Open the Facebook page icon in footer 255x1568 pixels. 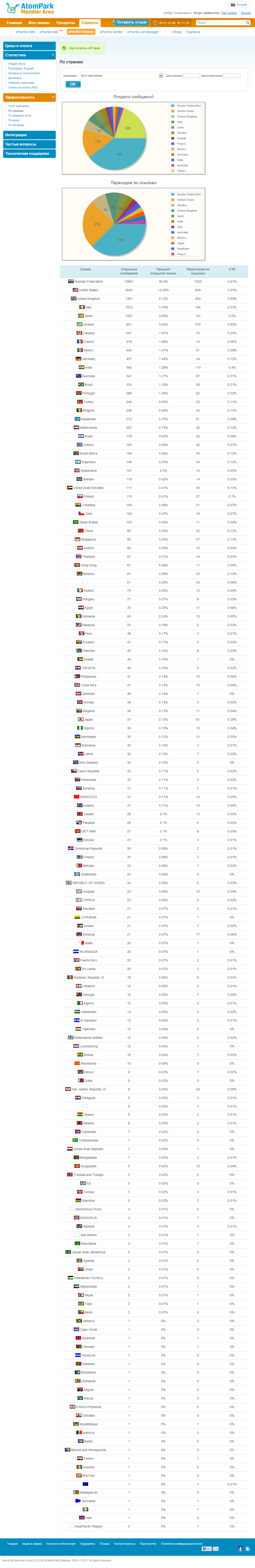click(240, 1549)
